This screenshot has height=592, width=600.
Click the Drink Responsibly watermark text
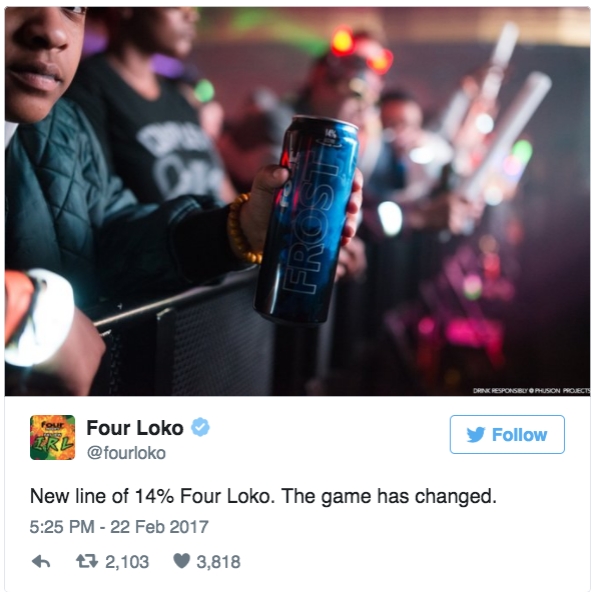tap(532, 391)
